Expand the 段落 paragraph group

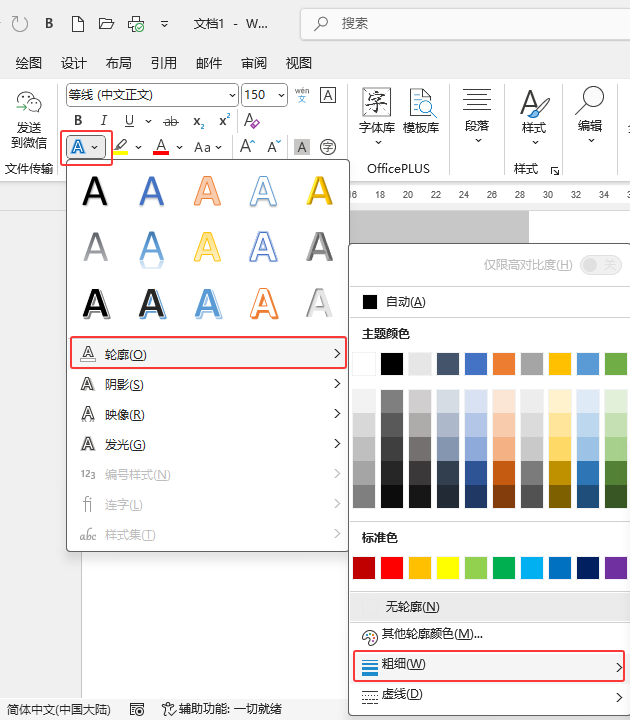[477, 117]
